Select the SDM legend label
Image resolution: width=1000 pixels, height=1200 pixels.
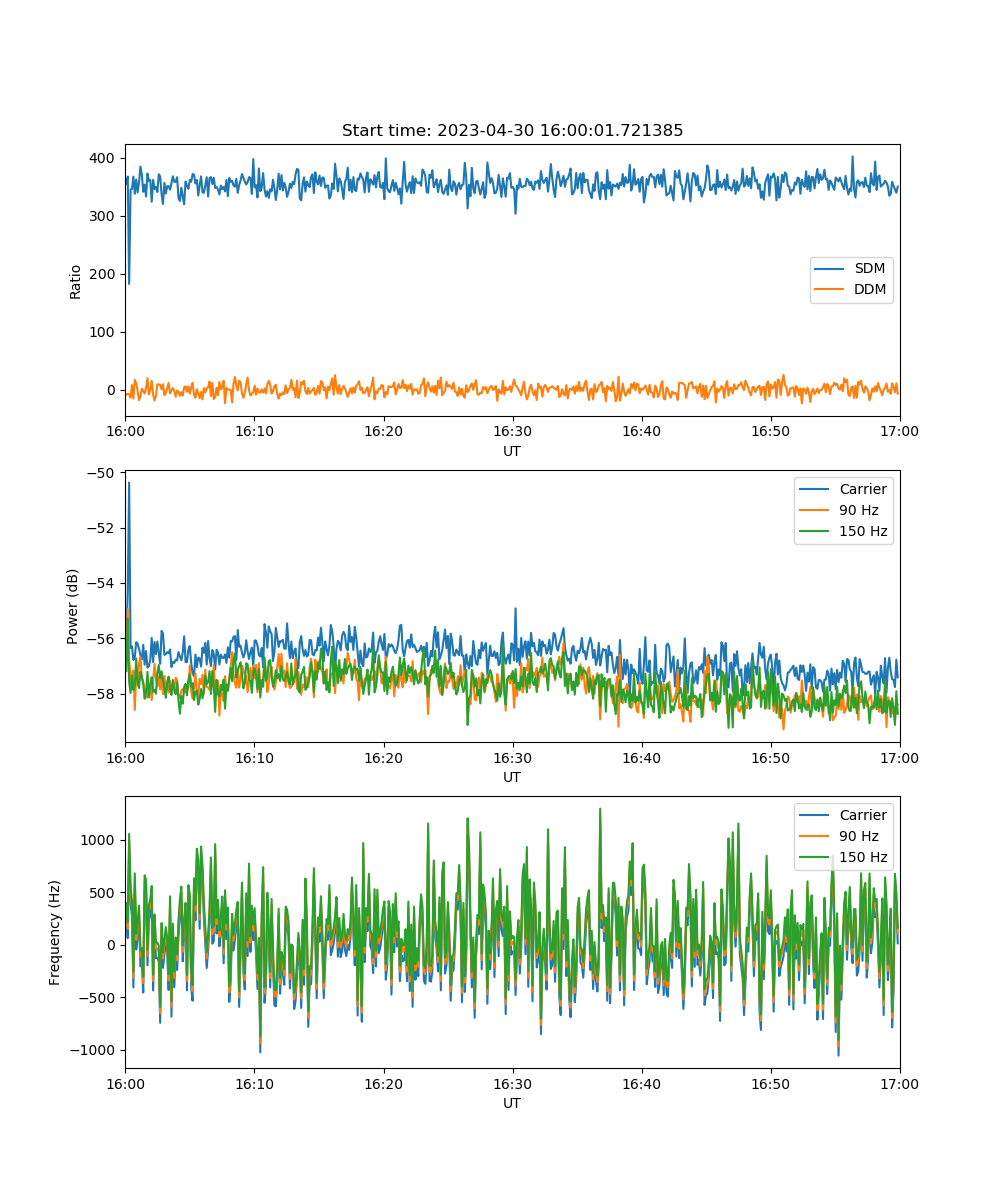point(869,269)
